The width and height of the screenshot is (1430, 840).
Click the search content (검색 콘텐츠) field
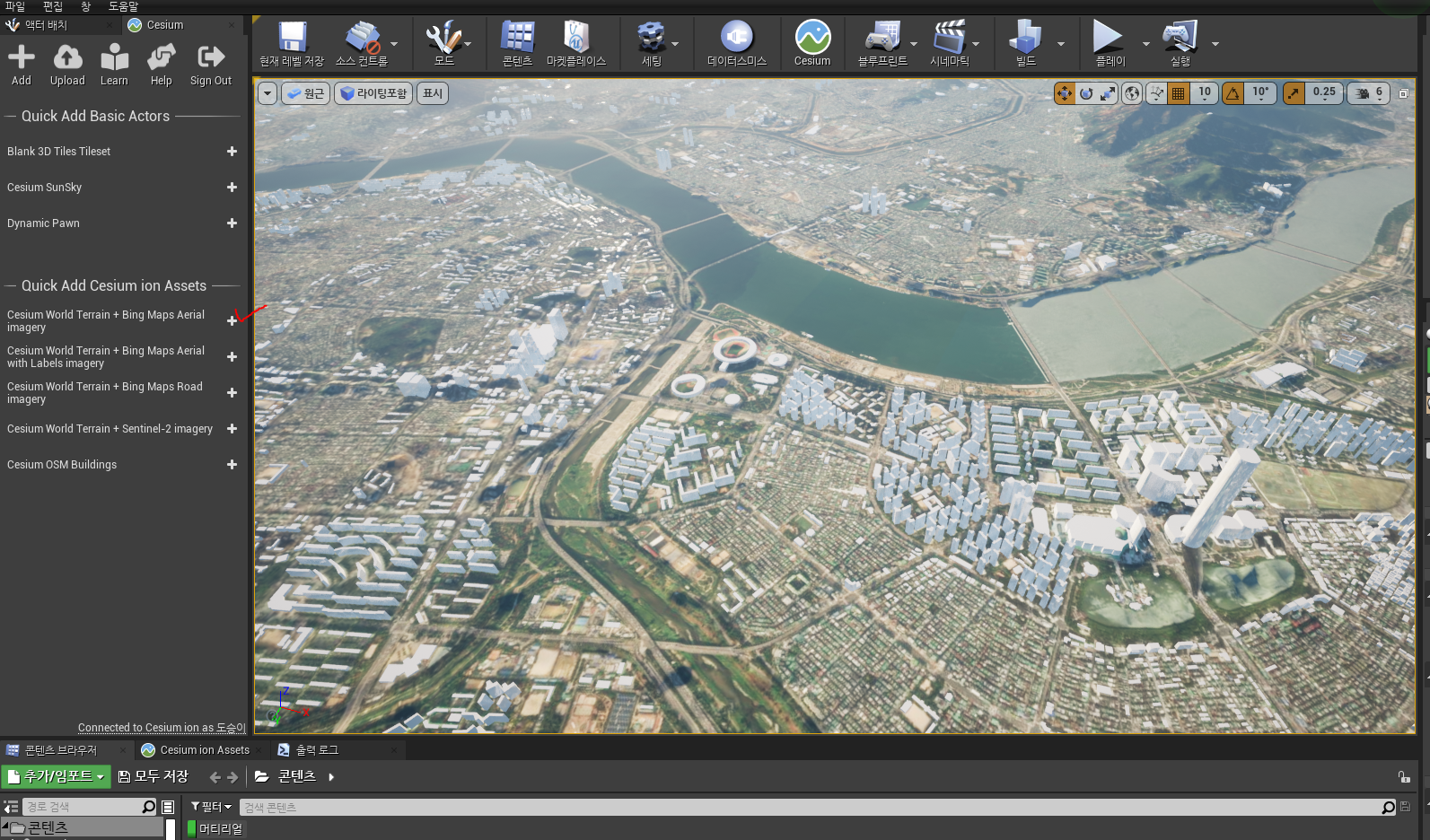tap(817, 807)
